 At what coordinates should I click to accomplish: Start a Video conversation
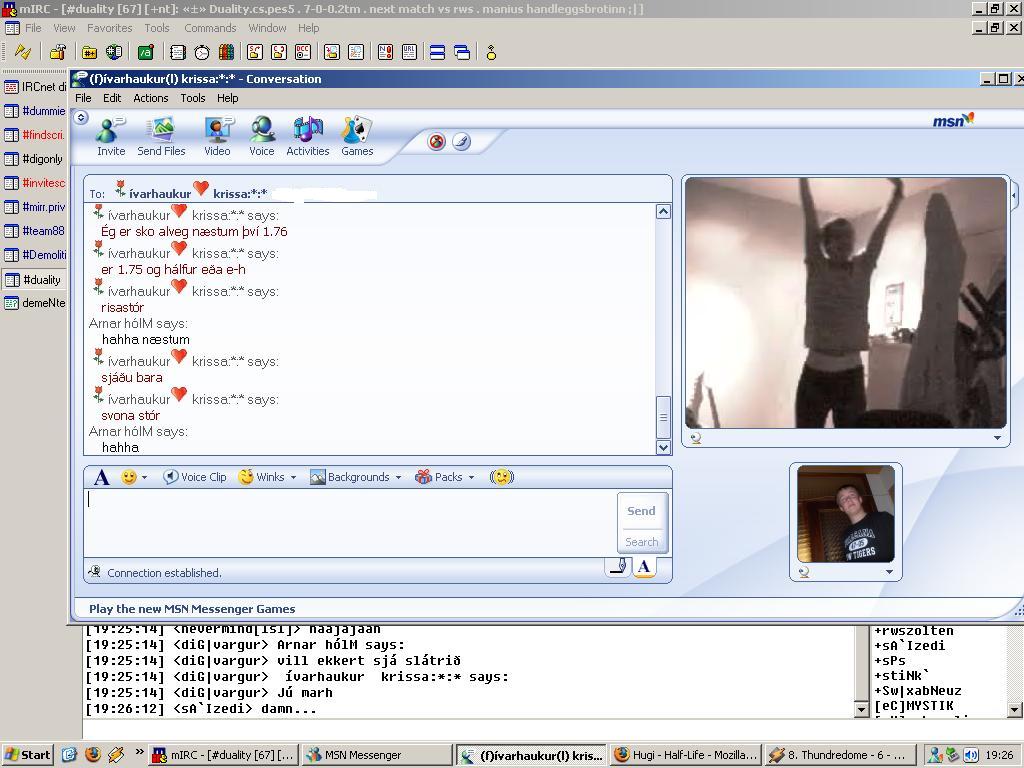tap(217, 136)
